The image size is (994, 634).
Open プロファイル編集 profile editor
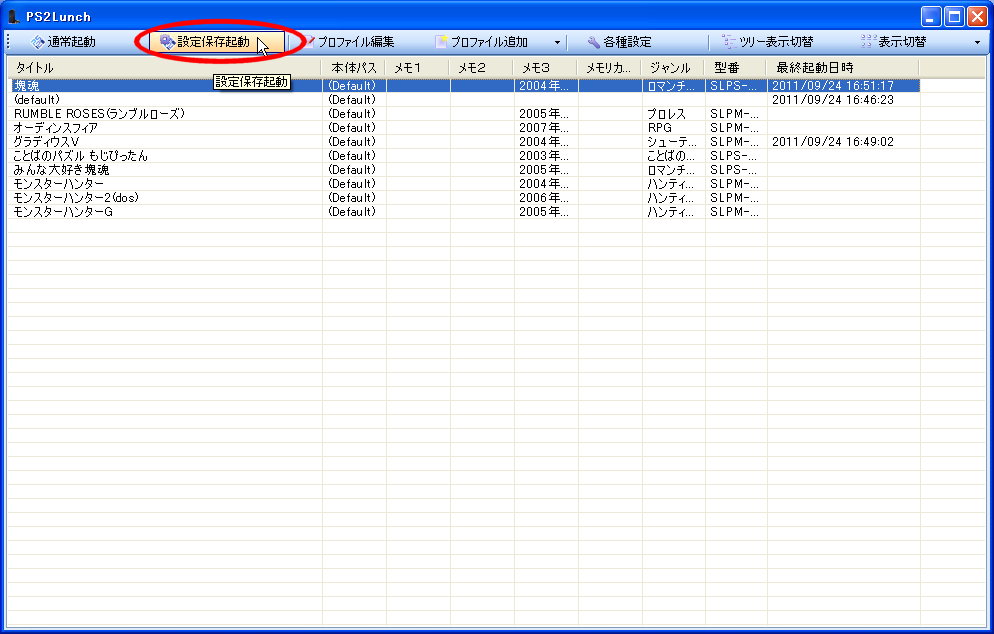click(349, 42)
